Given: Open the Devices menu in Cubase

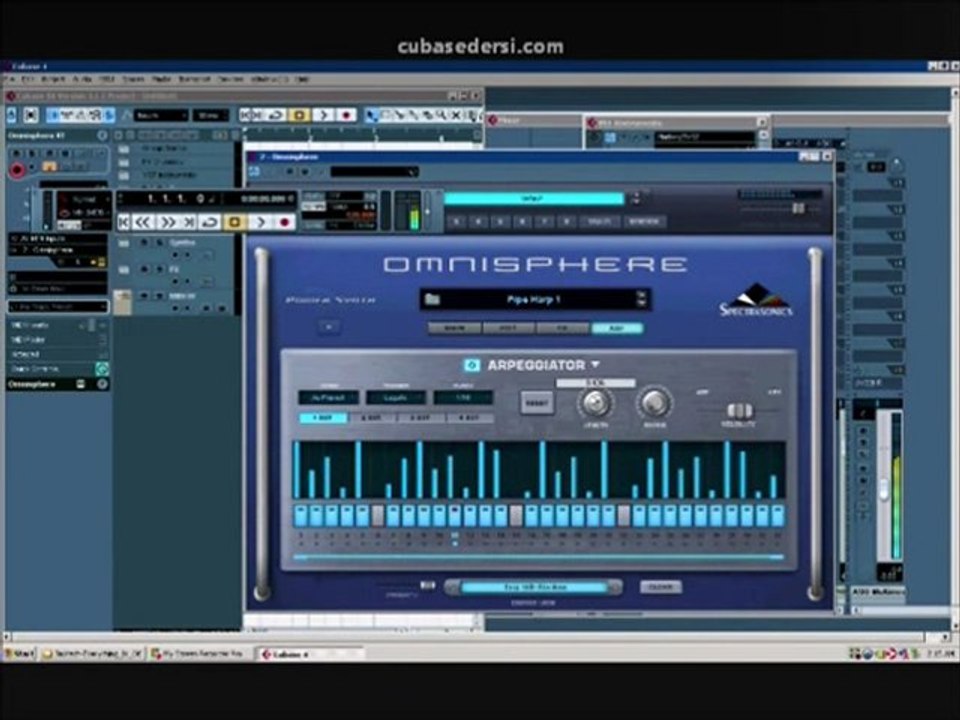Looking at the screenshot, I should pos(231,80).
